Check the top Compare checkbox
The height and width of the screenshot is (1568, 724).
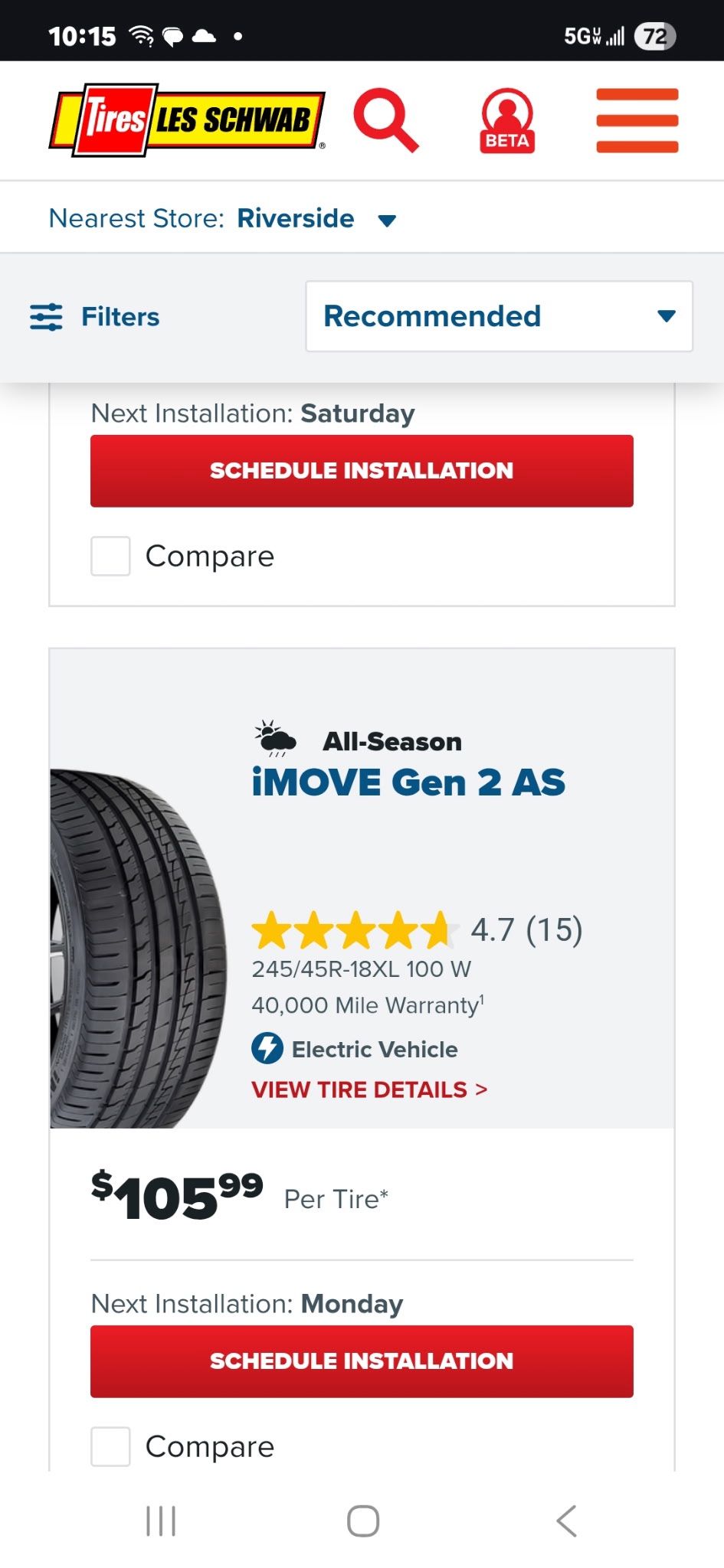pos(110,557)
